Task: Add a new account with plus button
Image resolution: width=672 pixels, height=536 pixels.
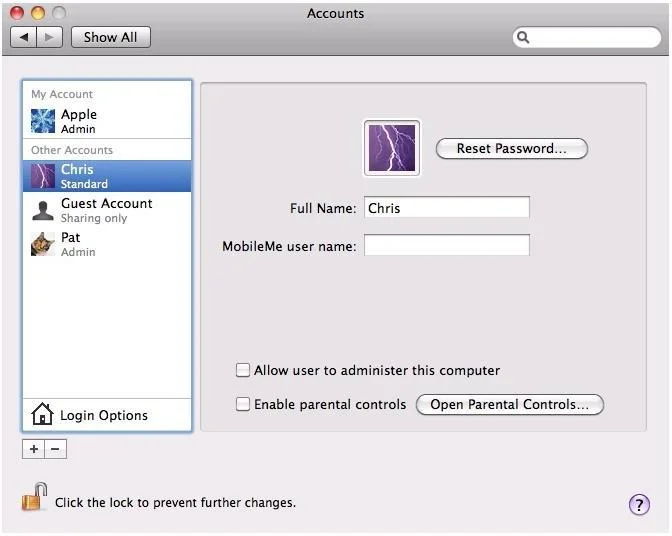Action: (x=33, y=449)
